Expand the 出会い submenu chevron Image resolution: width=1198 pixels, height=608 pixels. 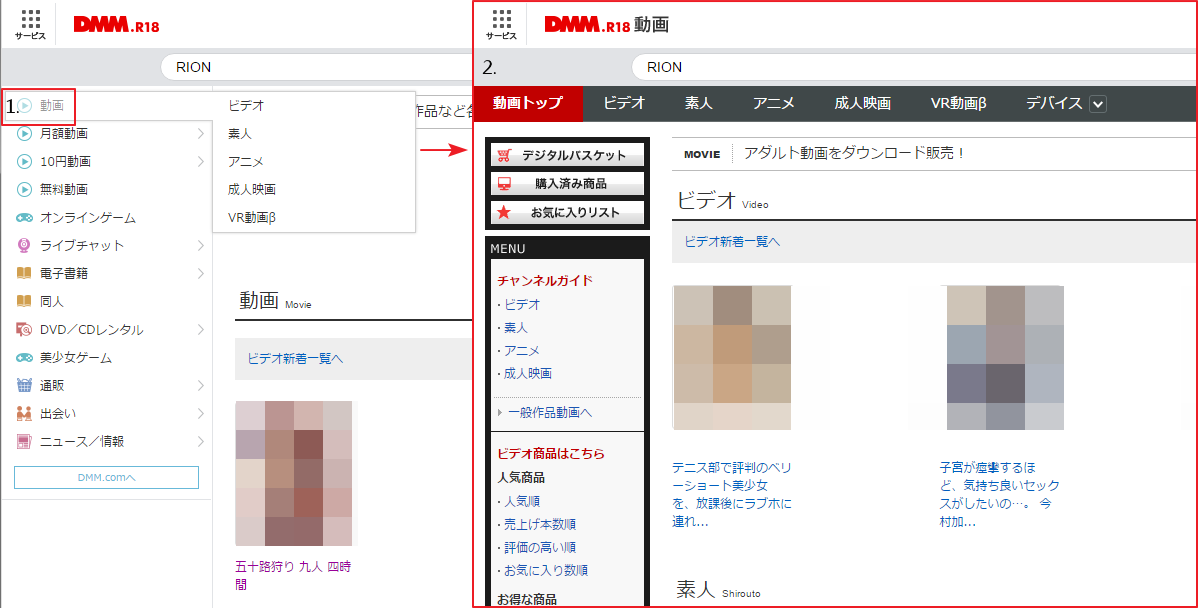(x=200, y=413)
